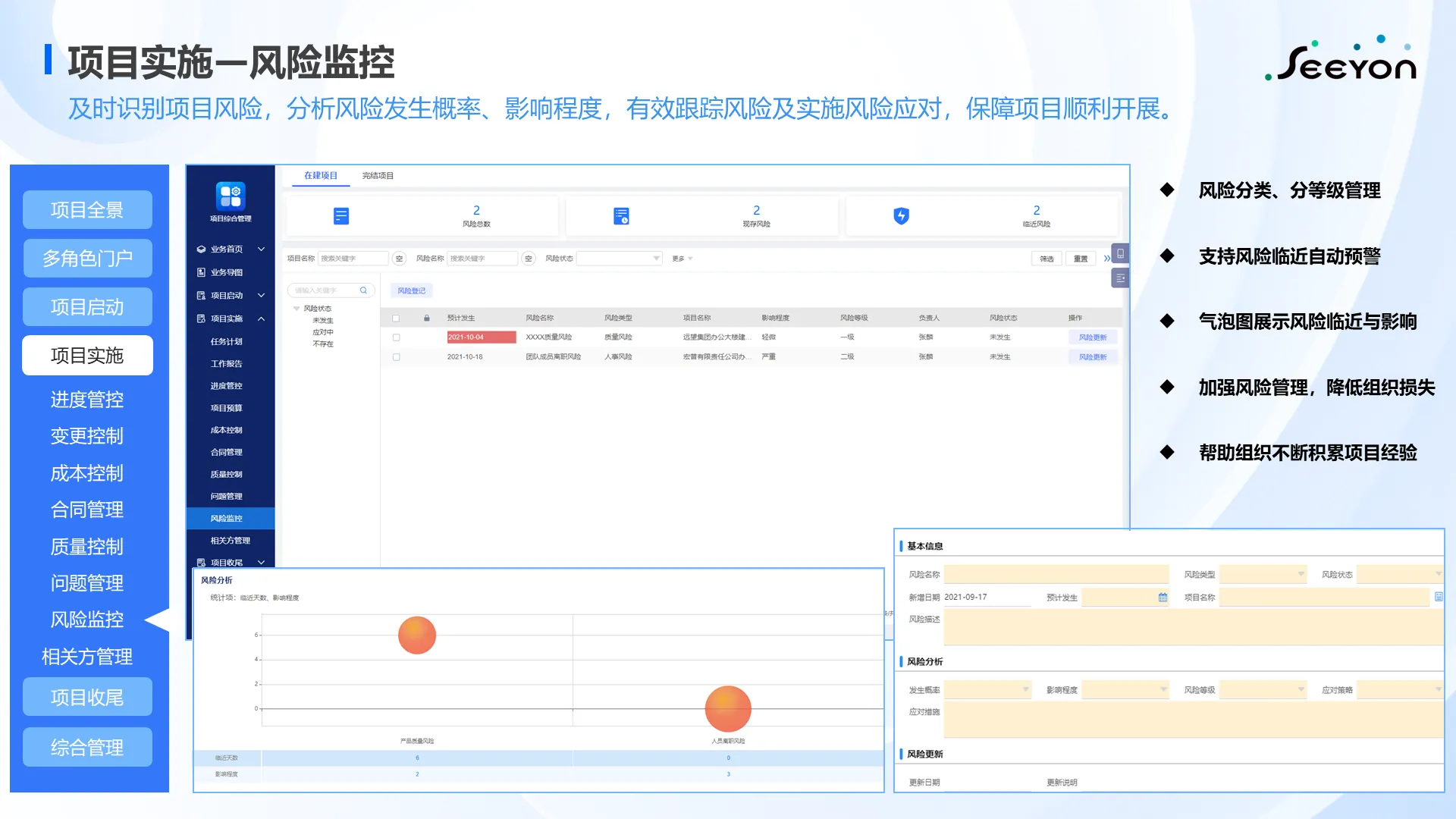Image resolution: width=1456 pixels, height=819 pixels.
Task: Expand the 项目启动 sidebar section
Action: [261, 296]
